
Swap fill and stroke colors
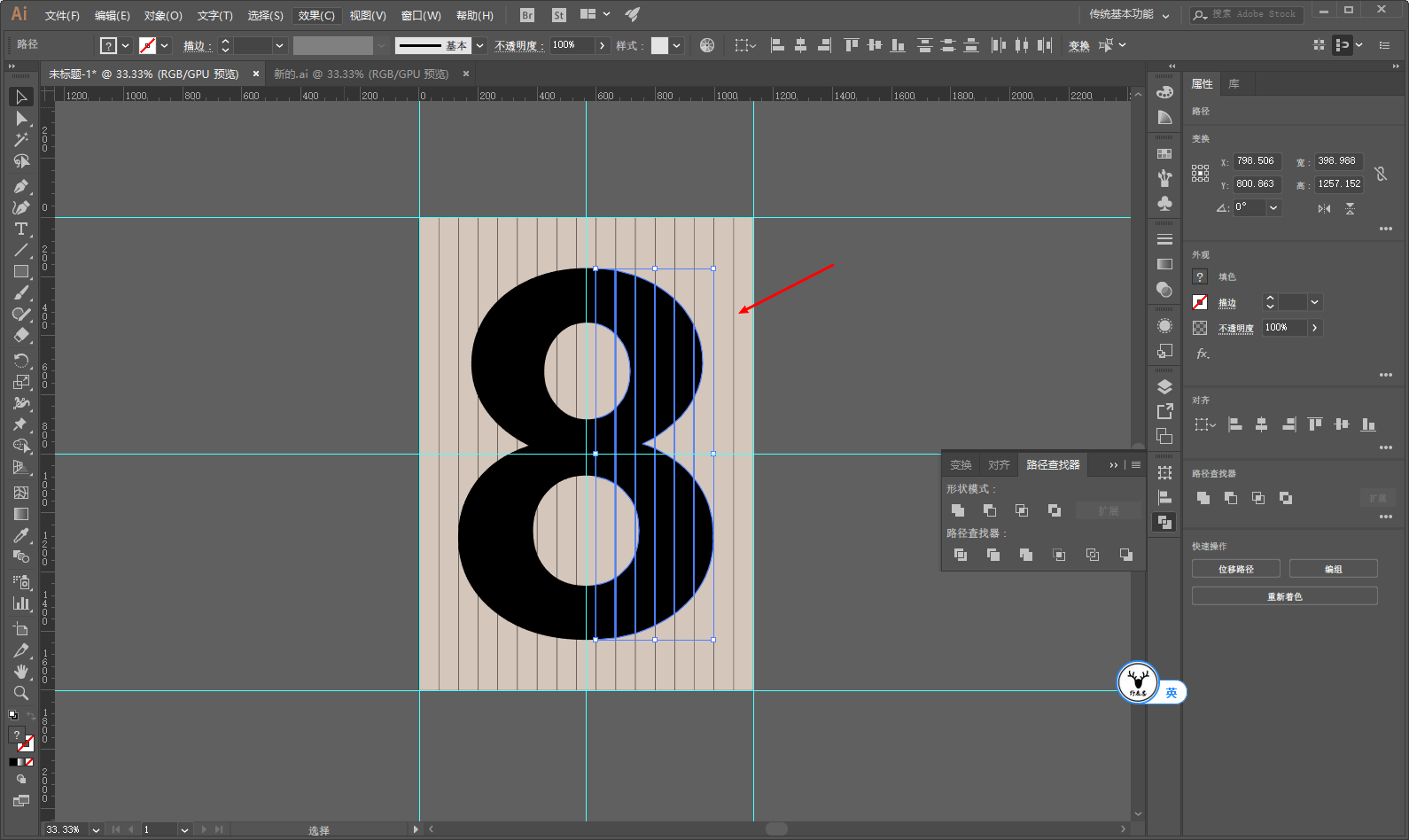(x=31, y=715)
